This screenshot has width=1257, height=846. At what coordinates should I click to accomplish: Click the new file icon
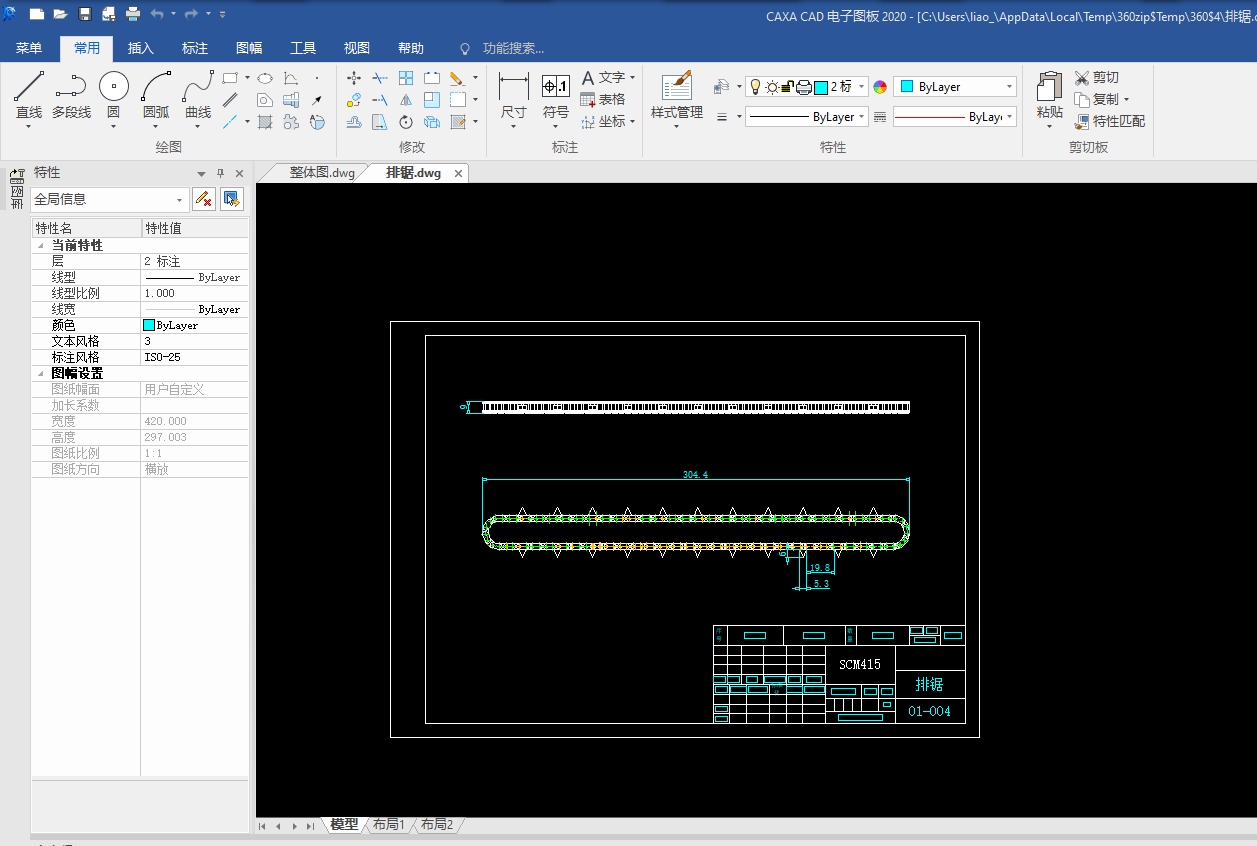point(37,14)
